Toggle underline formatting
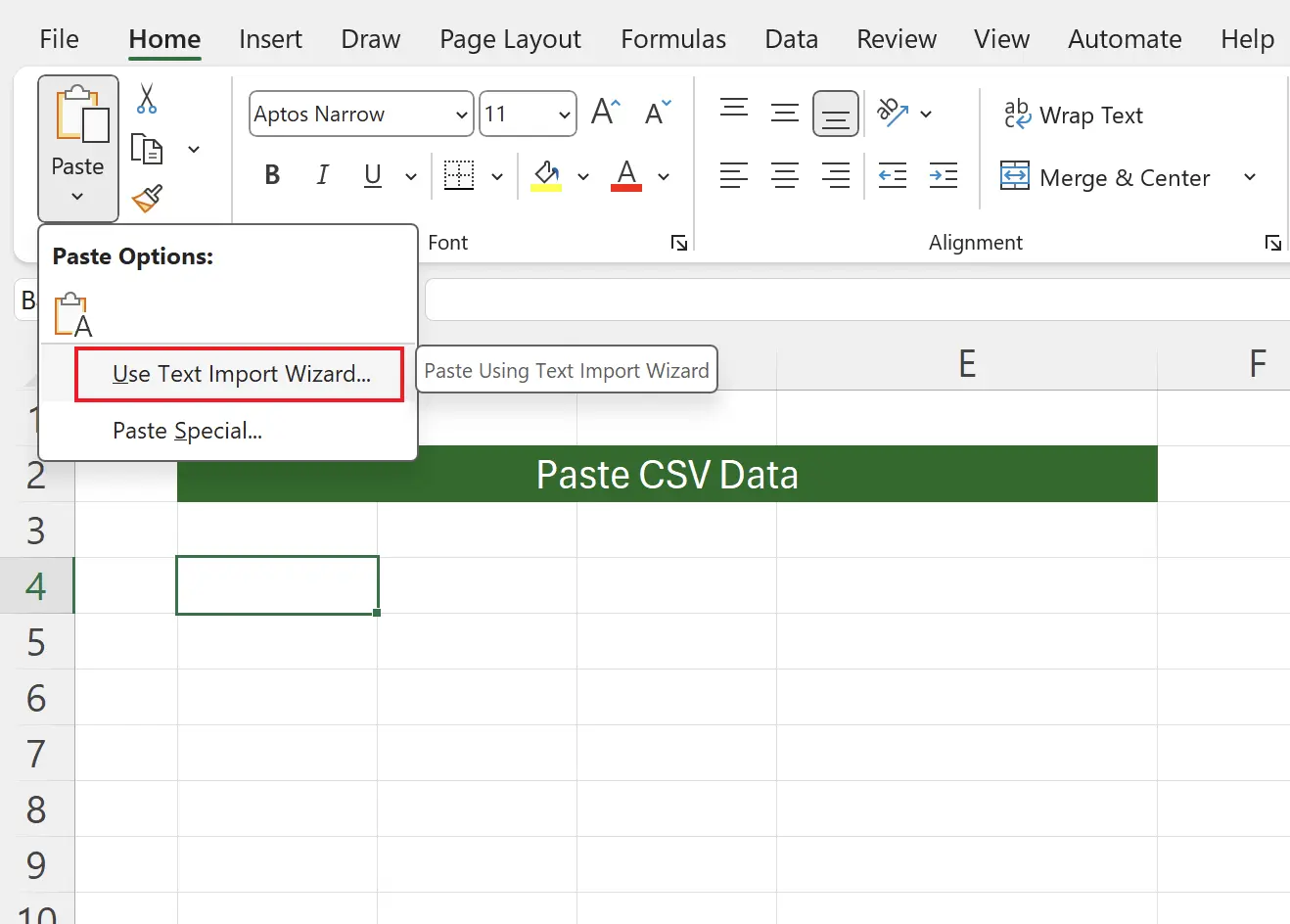 pyautogui.click(x=372, y=174)
